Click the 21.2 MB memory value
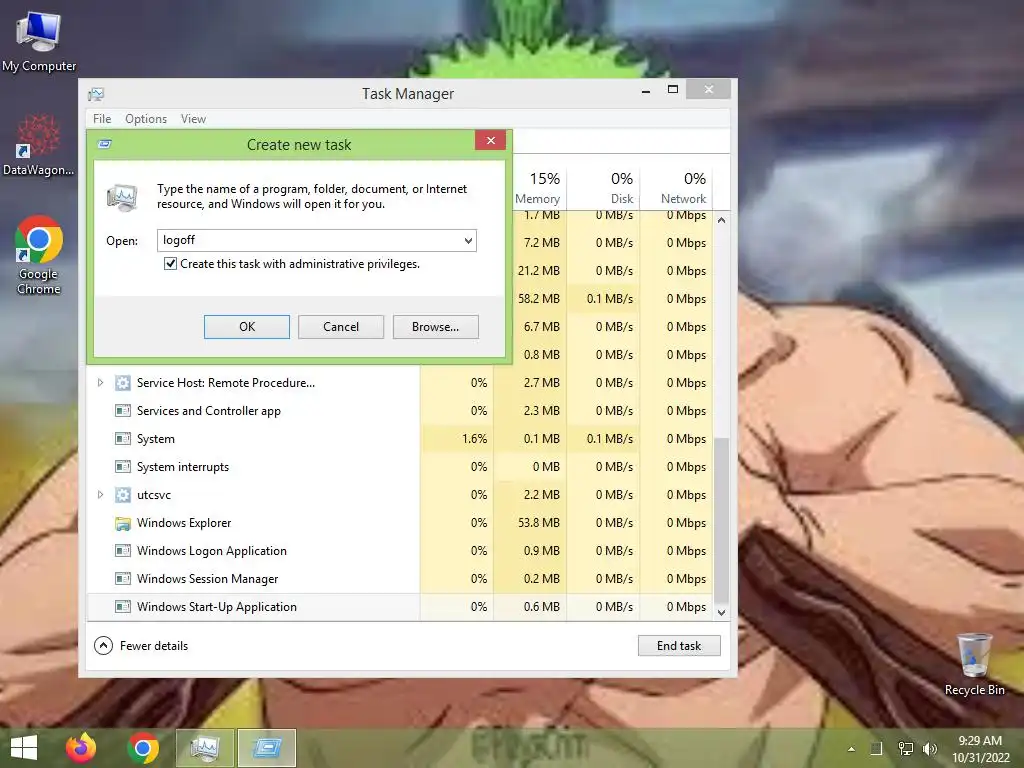1024x768 pixels. point(539,271)
